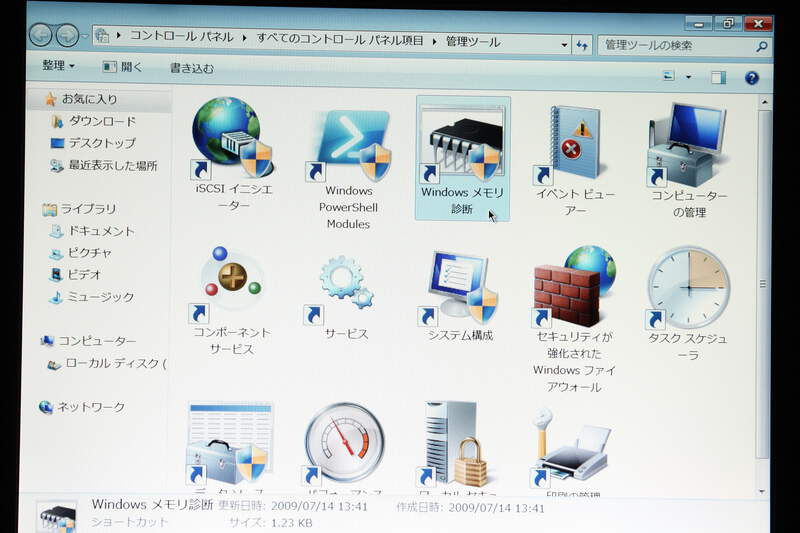The width and height of the screenshot is (800, 533).
Task: Click the help question mark icon
Action: [x=751, y=78]
